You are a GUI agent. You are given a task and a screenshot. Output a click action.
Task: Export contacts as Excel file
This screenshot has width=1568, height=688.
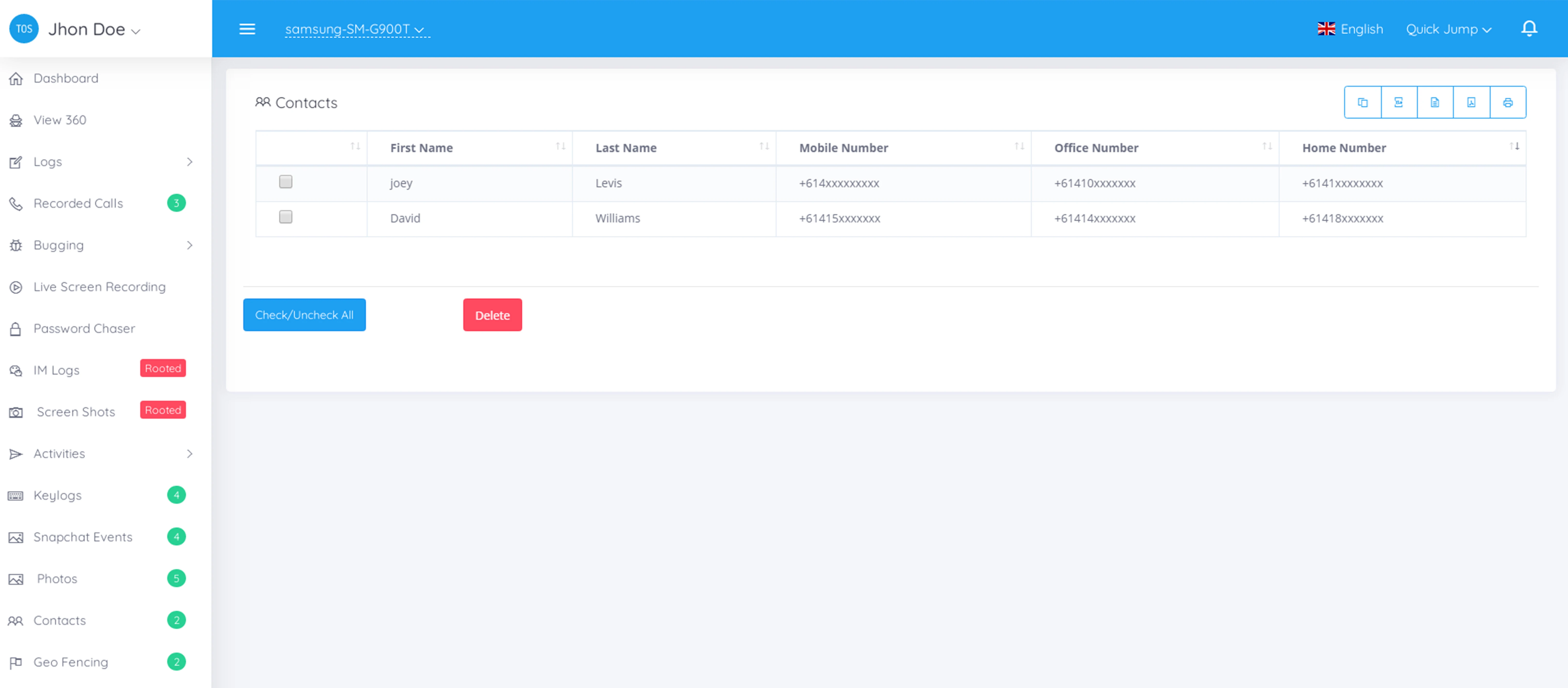pos(1398,102)
